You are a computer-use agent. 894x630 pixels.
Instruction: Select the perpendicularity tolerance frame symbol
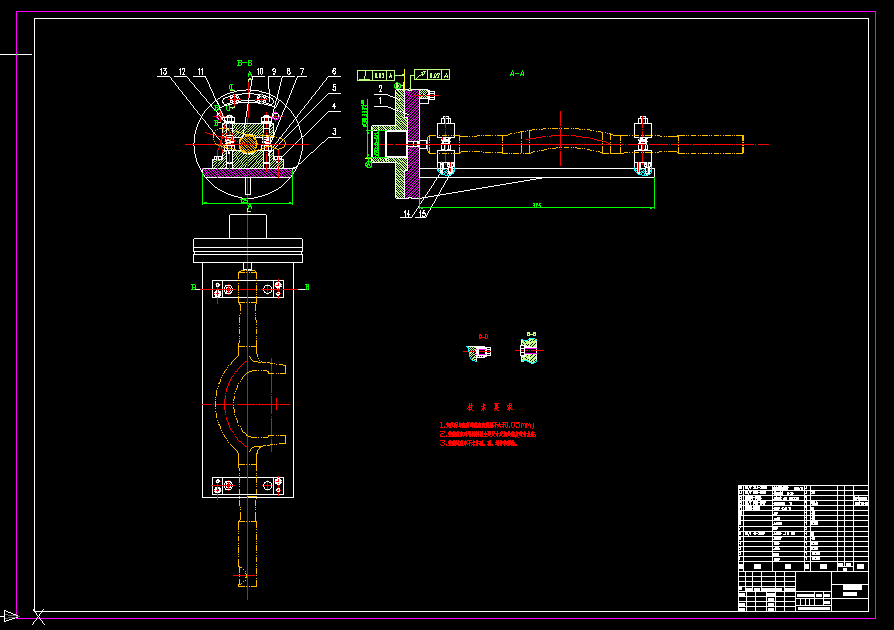coord(365,75)
